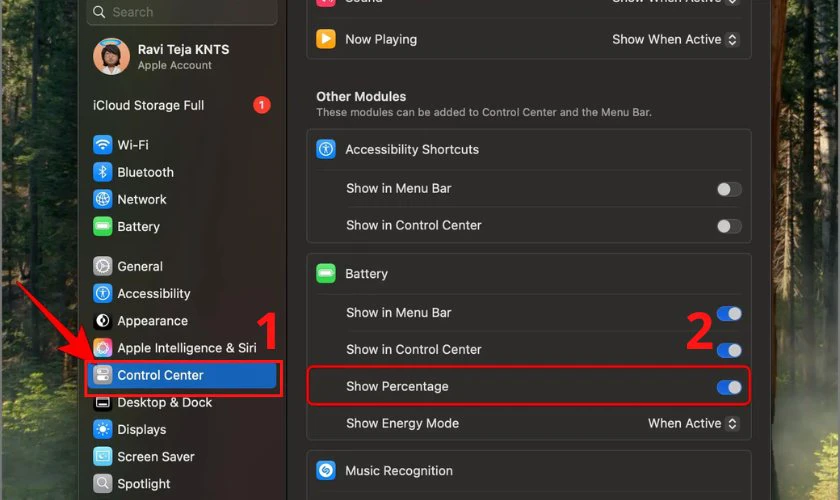Viewport: 840px width, 500px height.
Task: Go to Network settings
Action: [x=182, y=199]
